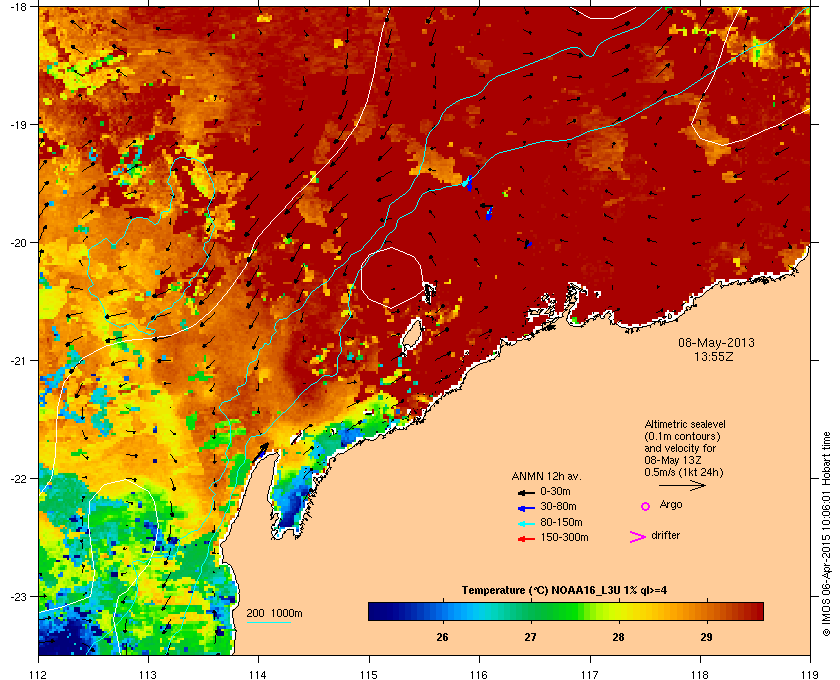840x680 pixels.
Task: Click the dark red end of temperature colorbar
Action: click(758, 611)
